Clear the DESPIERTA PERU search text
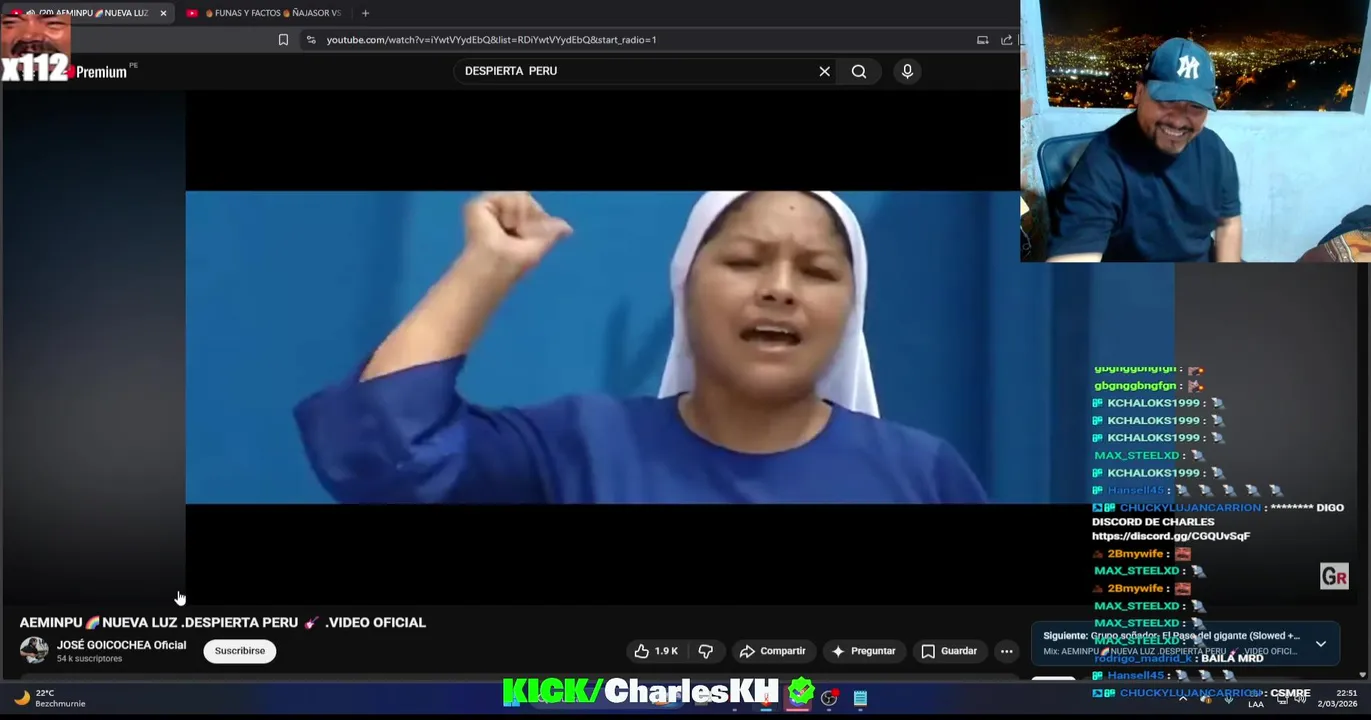The height and width of the screenshot is (720, 1371). [x=824, y=71]
